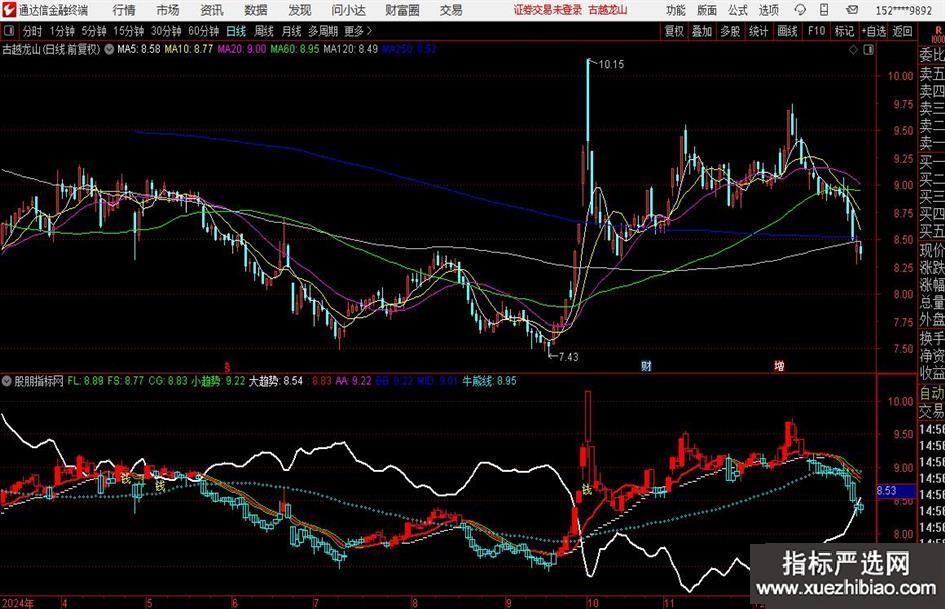
Task: Toggle the side panel icon atop chart
Action: tap(868, 50)
